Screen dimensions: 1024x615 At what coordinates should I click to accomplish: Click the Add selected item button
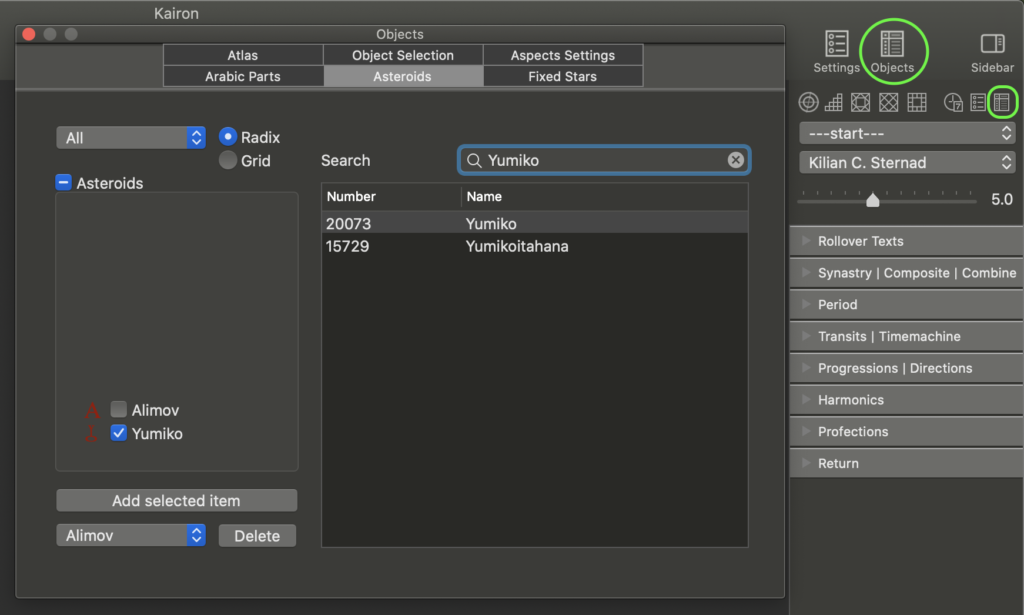(176, 501)
